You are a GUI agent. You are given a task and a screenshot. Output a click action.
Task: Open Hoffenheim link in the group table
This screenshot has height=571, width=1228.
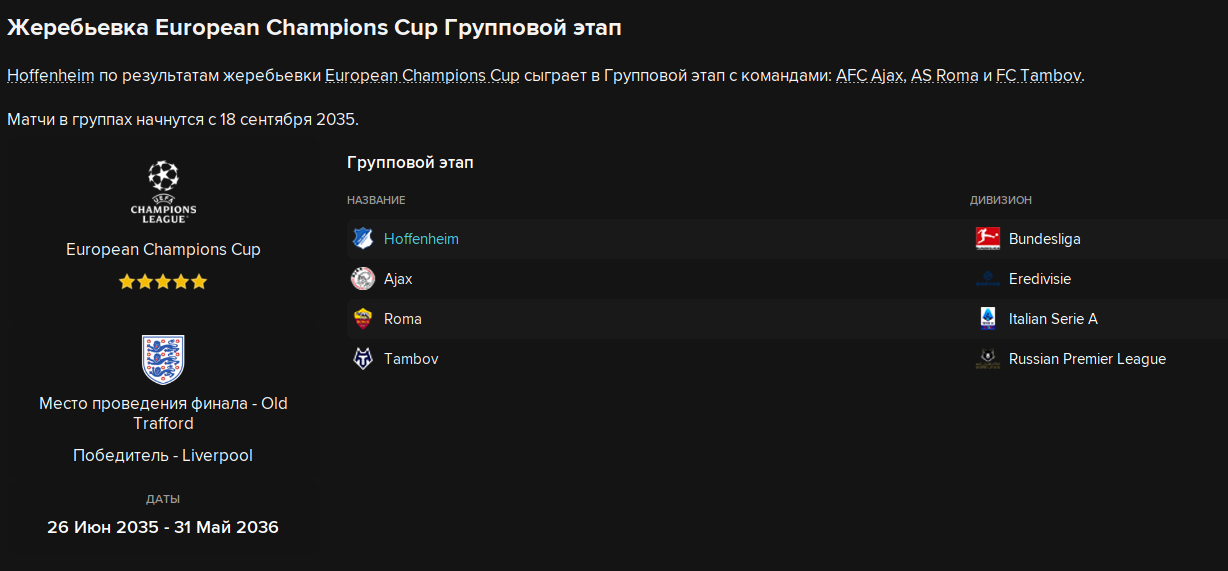[421, 239]
